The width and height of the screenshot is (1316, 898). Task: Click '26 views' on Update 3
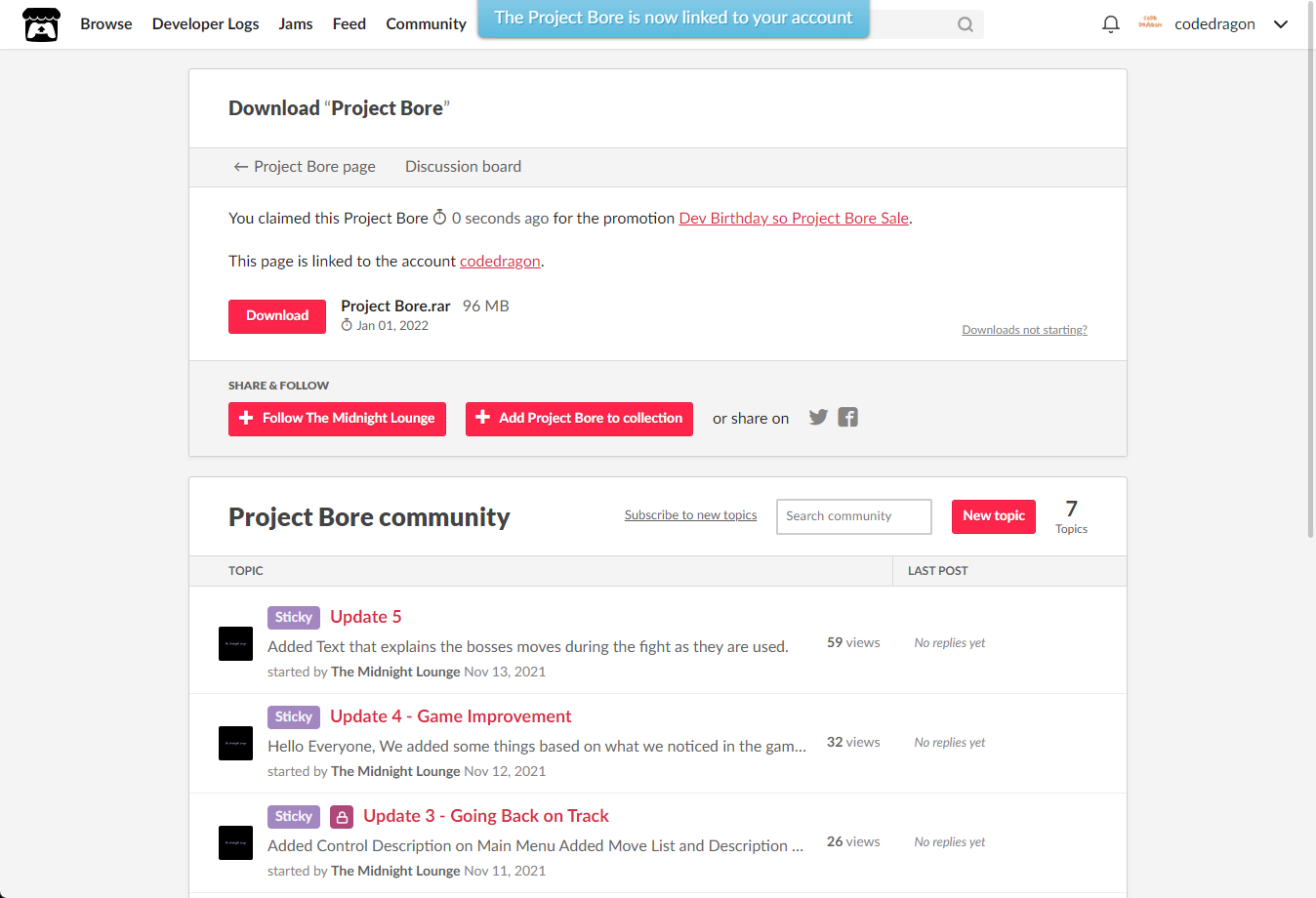point(853,842)
